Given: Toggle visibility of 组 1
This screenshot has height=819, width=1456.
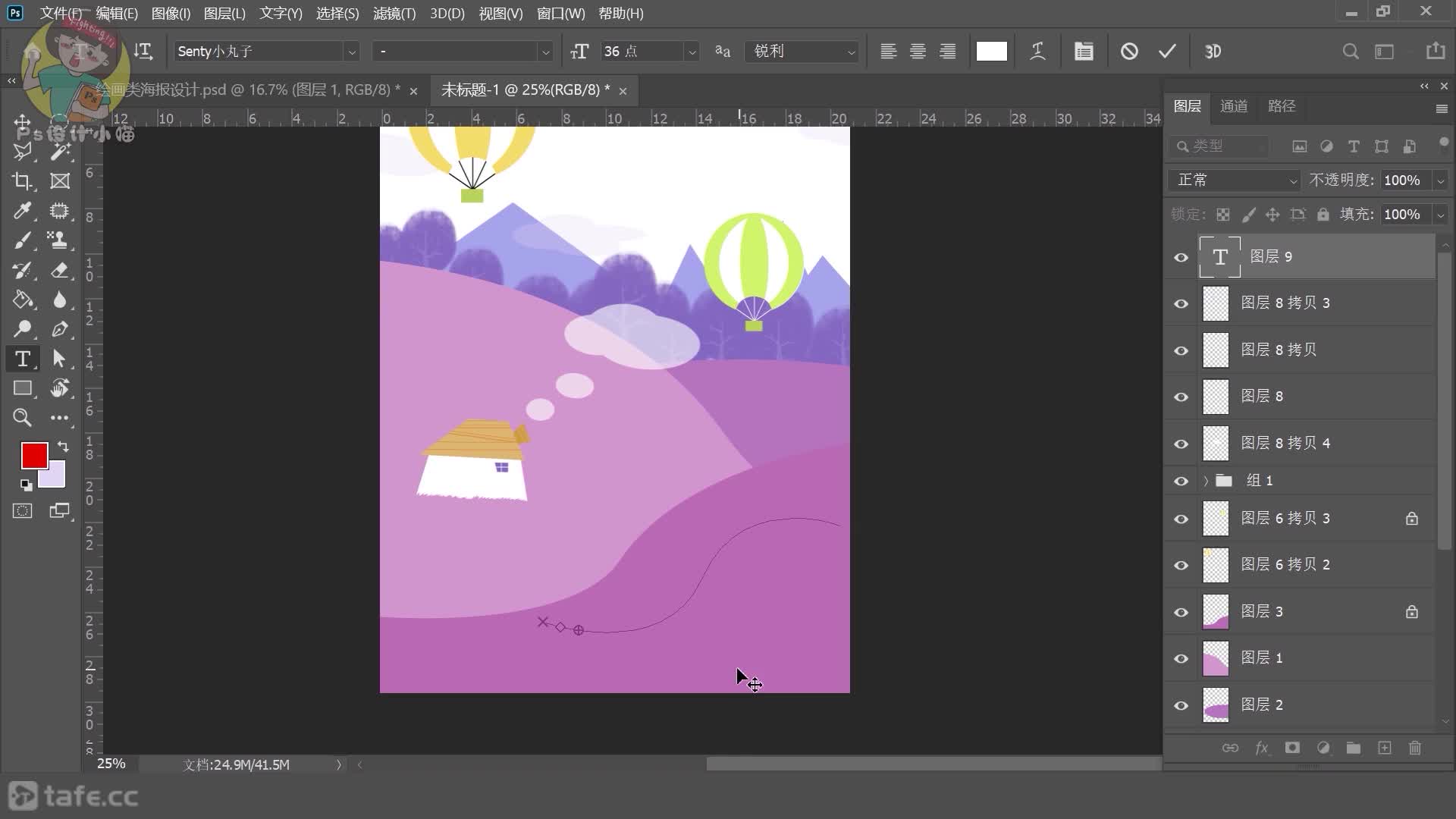Looking at the screenshot, I should click(1181, 481).
